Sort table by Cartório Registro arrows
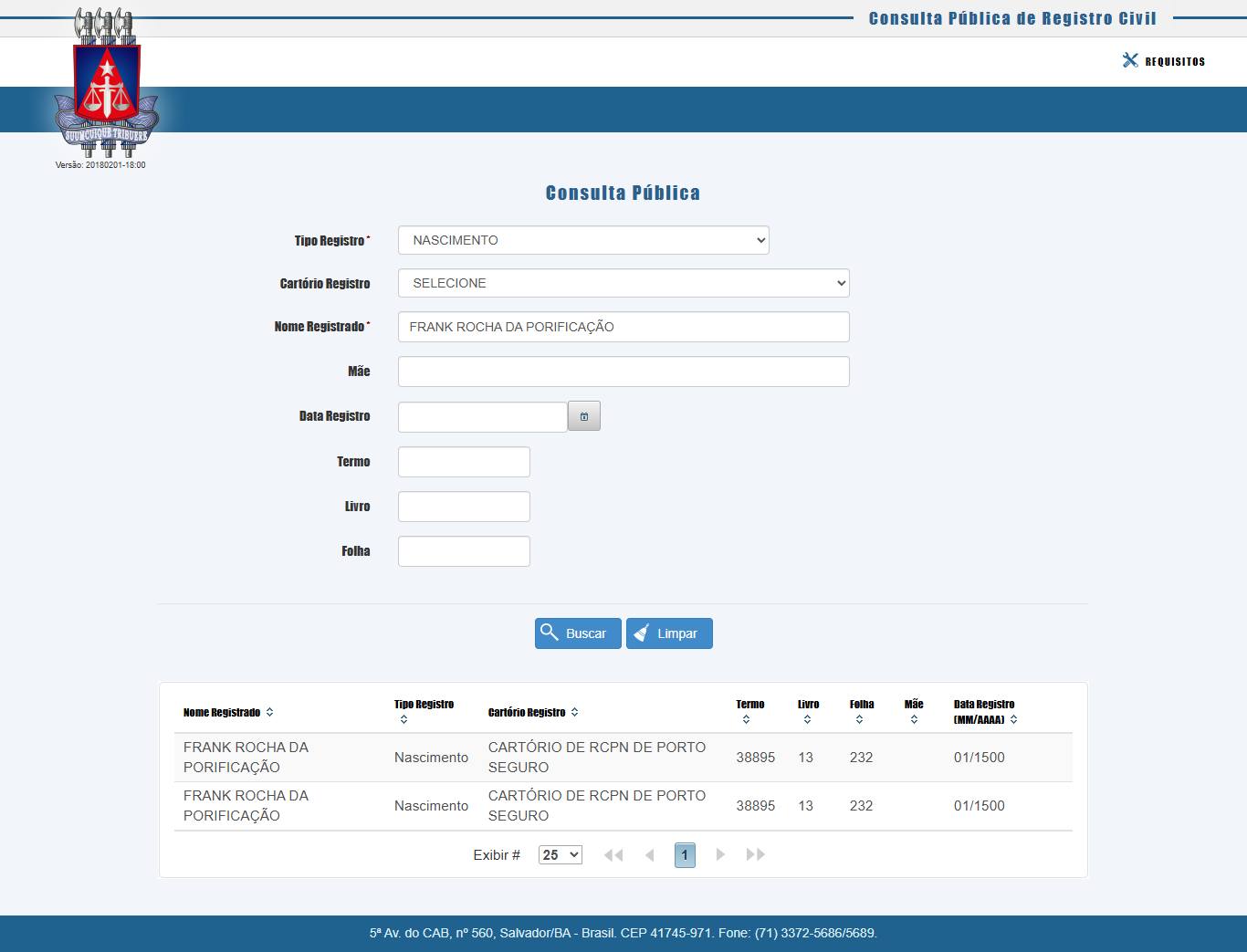 [574, 713]
